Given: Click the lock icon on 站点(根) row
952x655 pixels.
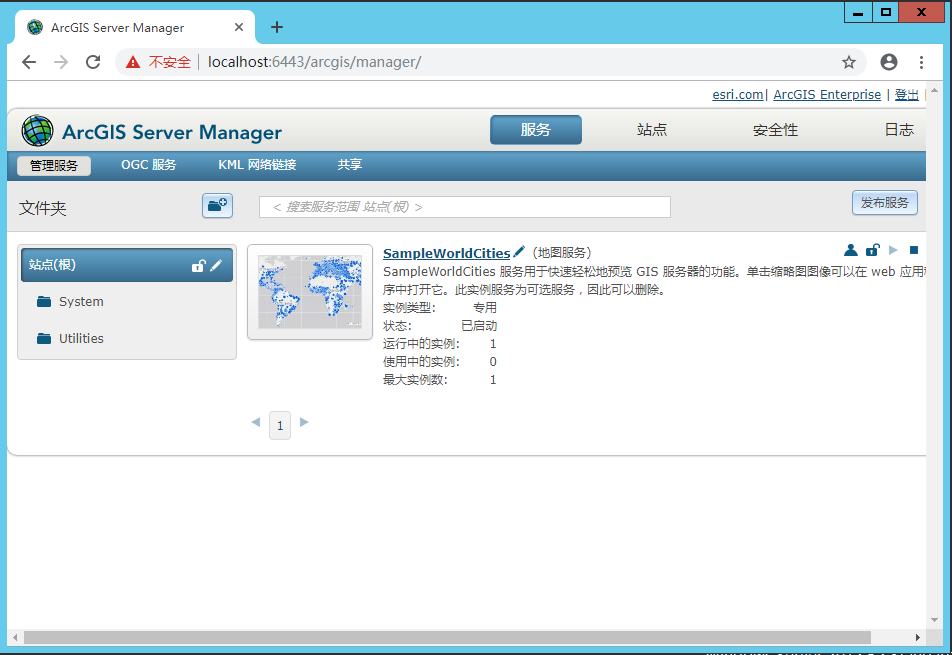Looking at the screenshot, I should pos(198,266).
